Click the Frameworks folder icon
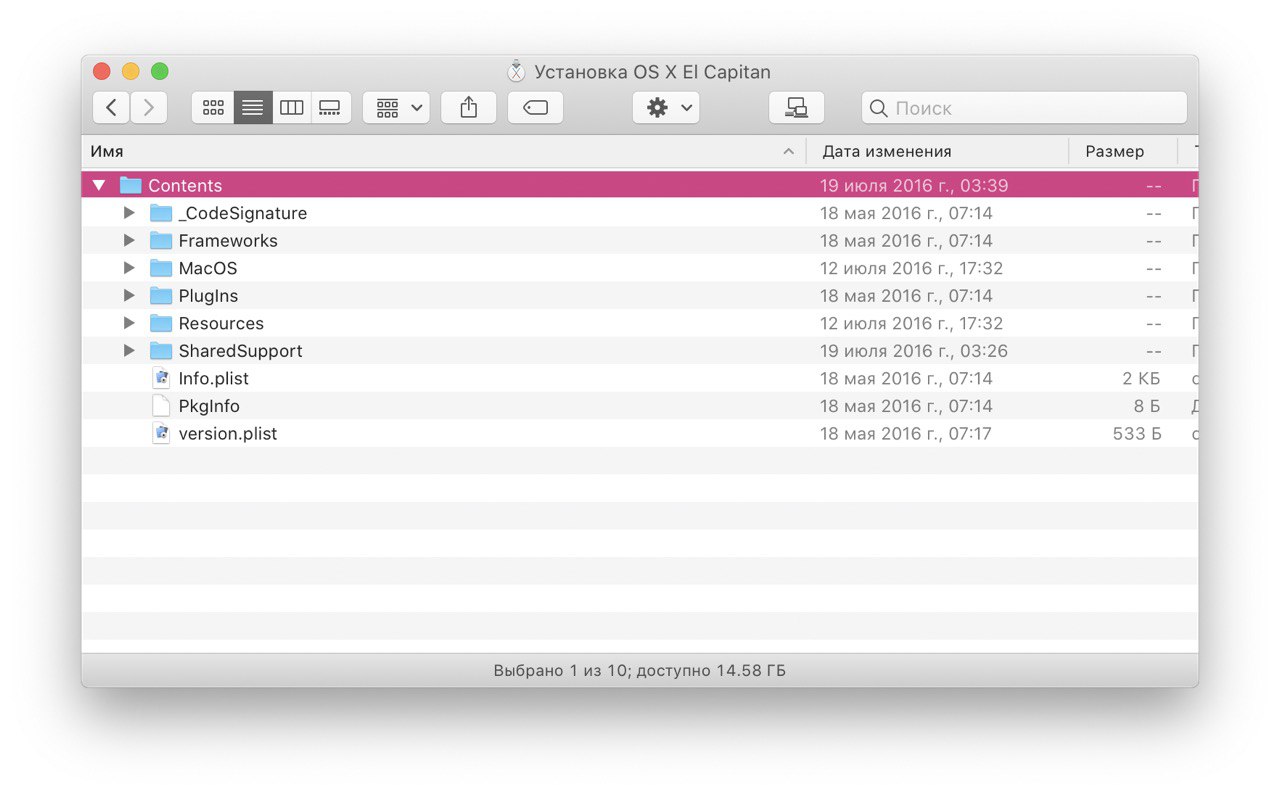 click(161, 241)
